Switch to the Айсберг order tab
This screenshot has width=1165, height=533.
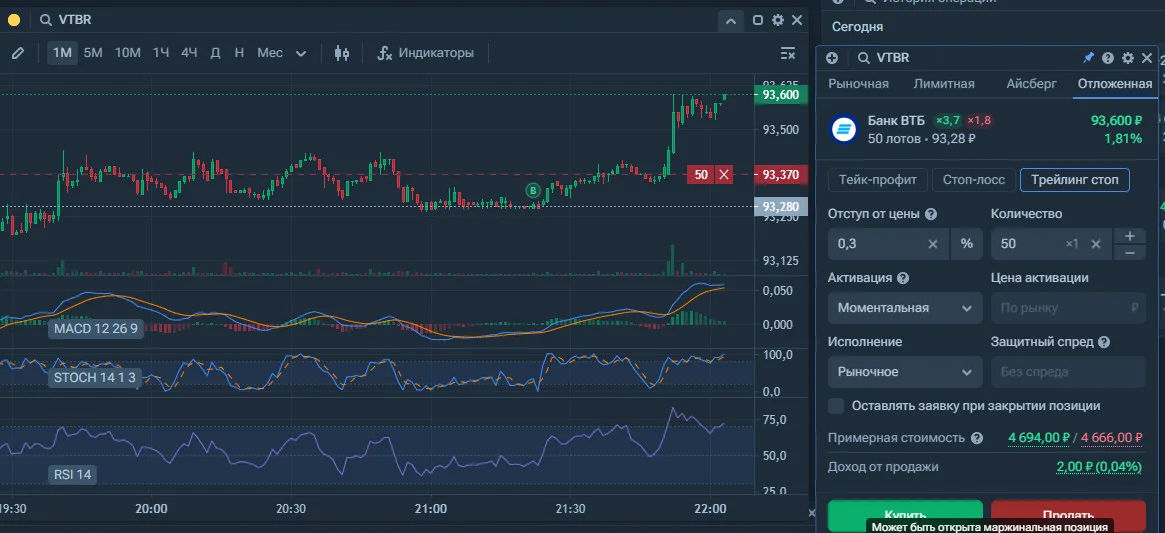click(1031, 84)
